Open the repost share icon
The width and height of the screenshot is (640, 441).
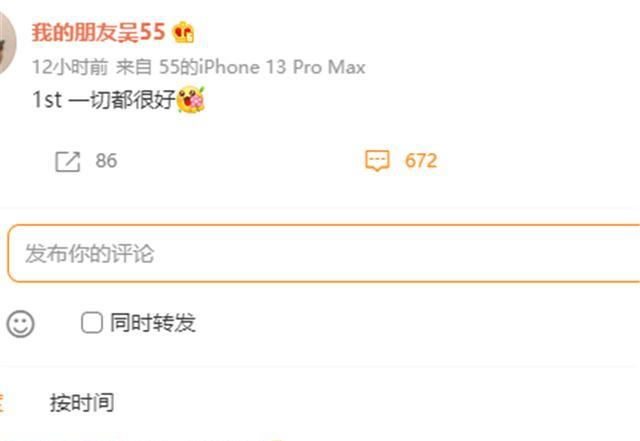coord(68,162)
